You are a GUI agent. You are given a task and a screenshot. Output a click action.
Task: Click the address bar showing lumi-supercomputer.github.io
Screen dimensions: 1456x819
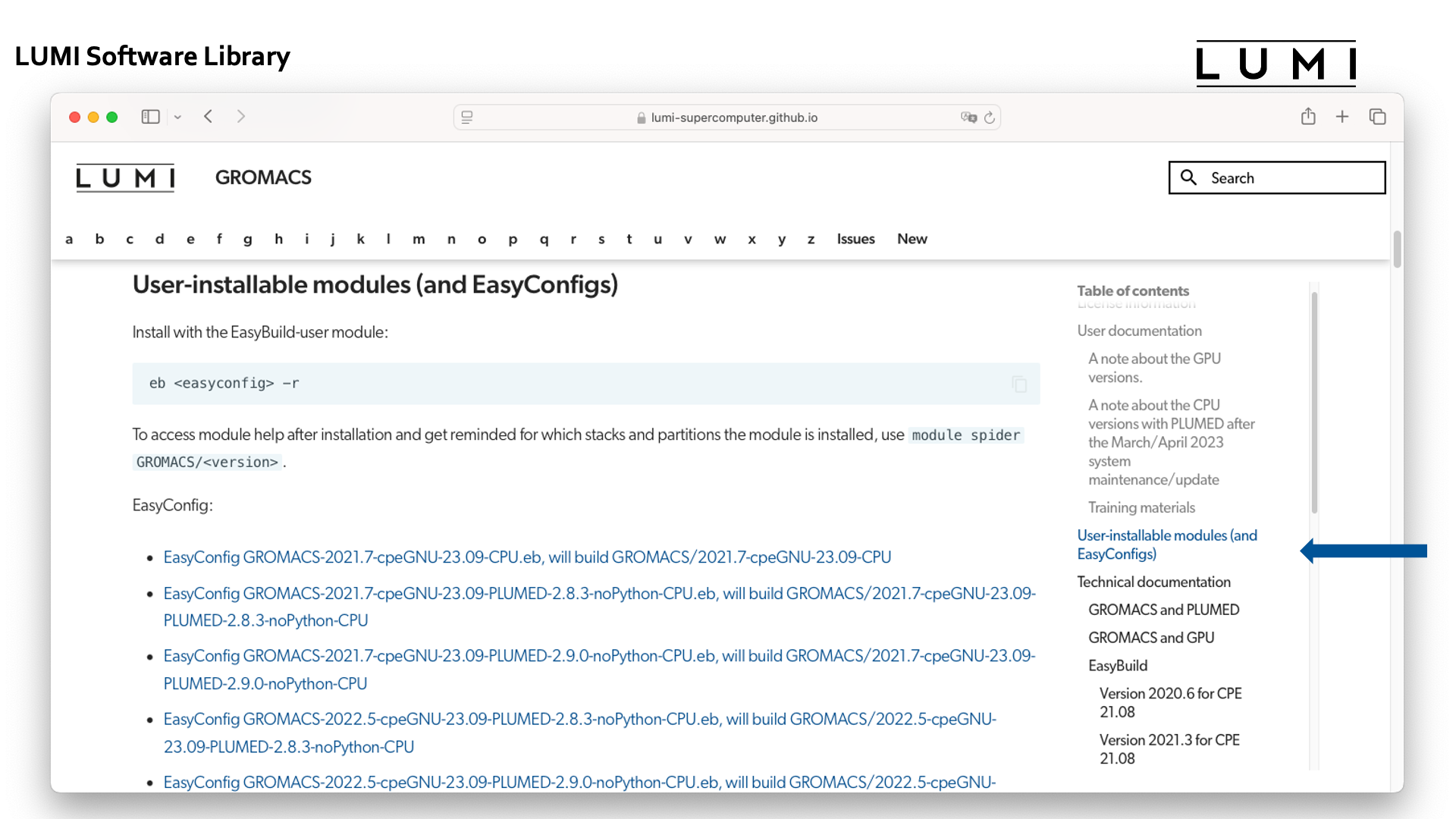(727, 117)
